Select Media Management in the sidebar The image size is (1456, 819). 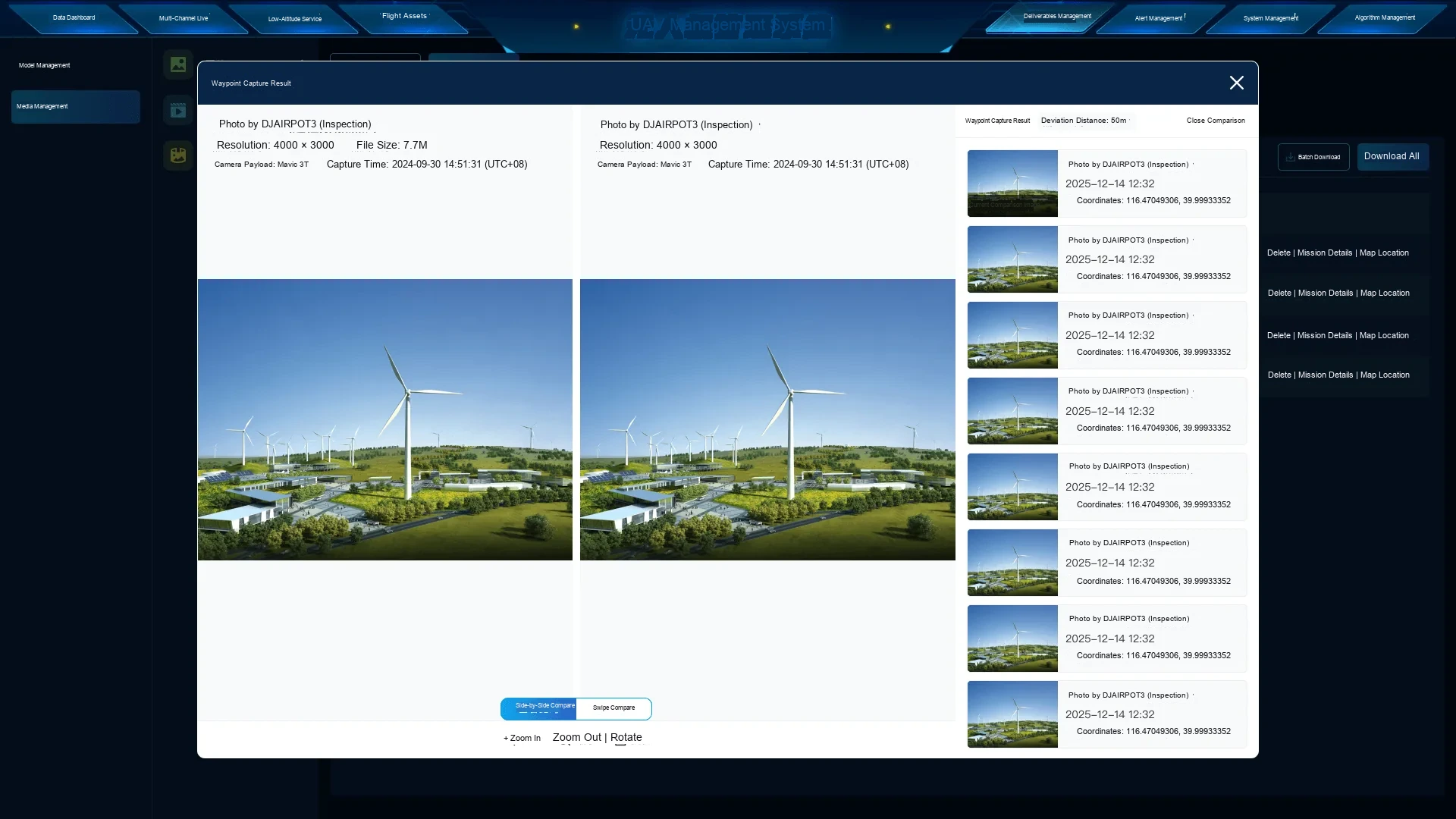75,107
